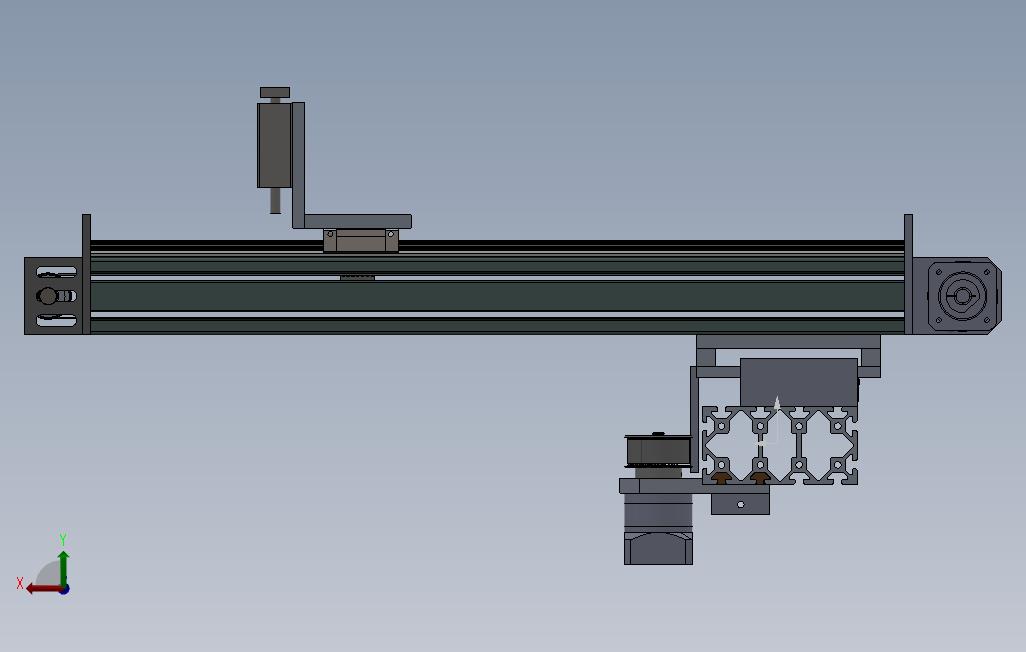Click the red X axis arrow of the triad
1026x652 pixels.
click(43, 589)
